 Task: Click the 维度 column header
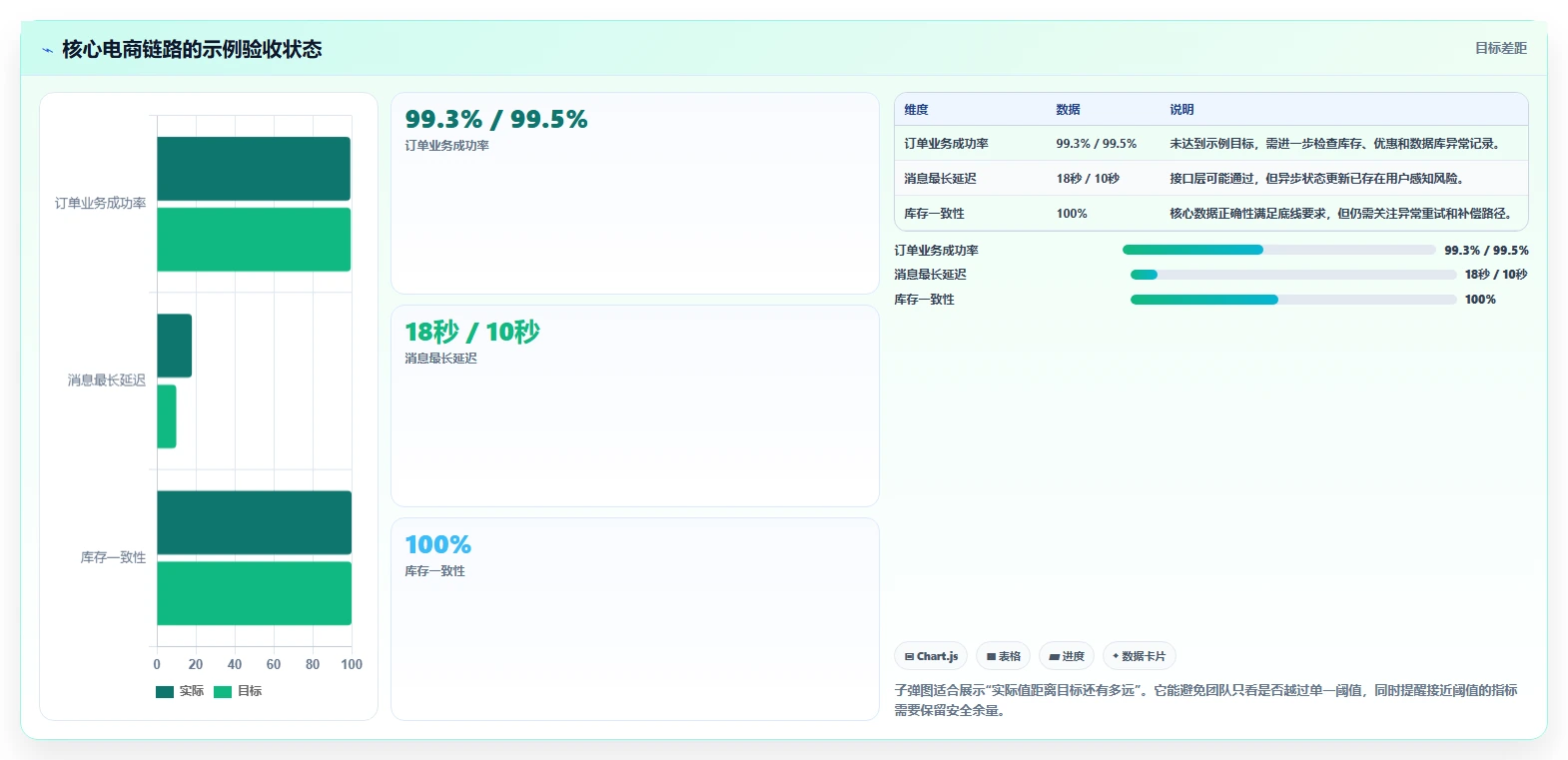click(917, 110)
